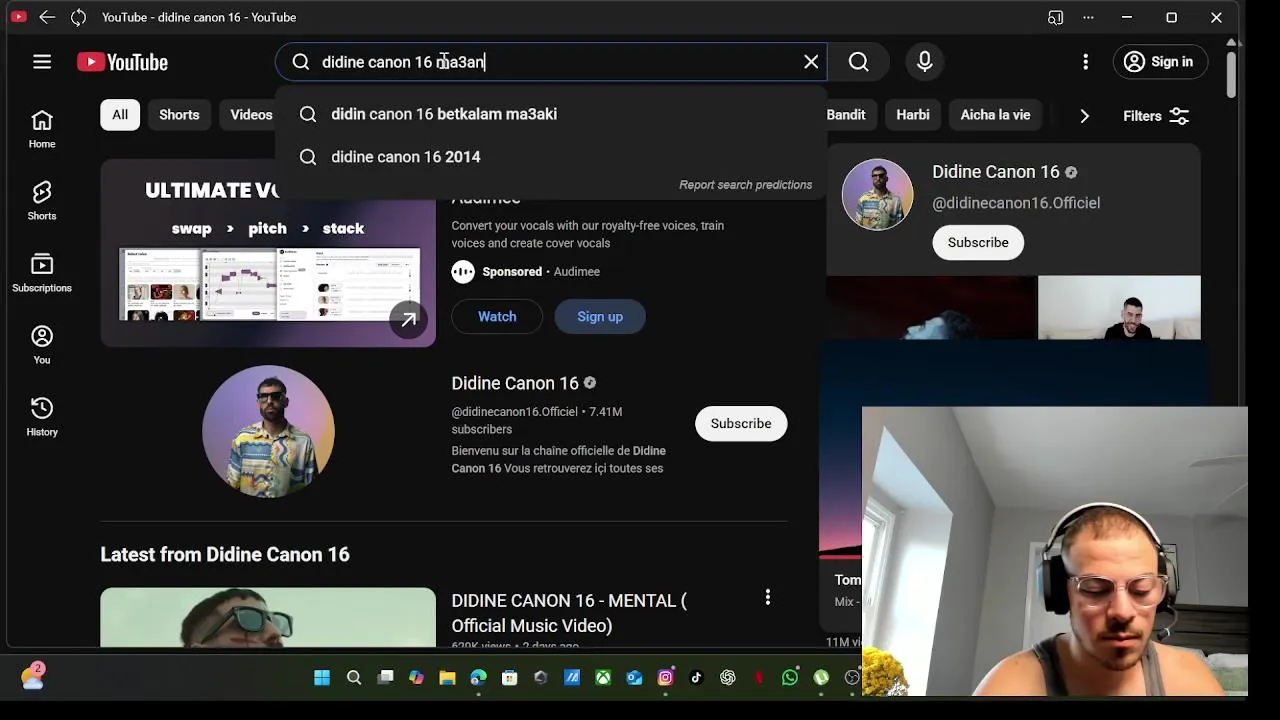Open Instagram from taskbar

[x=666, y=678]
